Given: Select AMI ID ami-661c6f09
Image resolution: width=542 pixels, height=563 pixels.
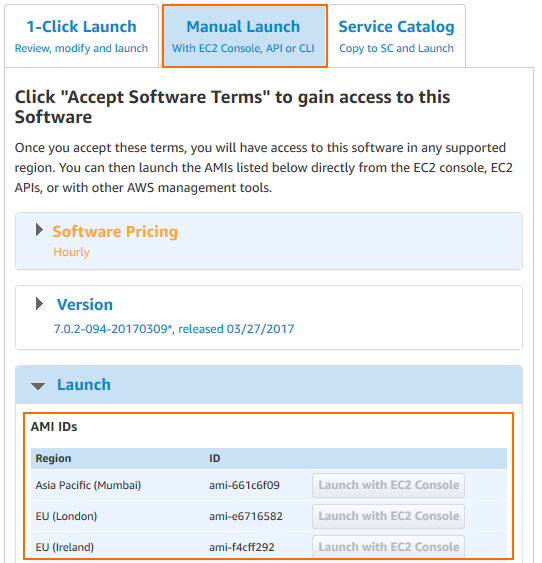Looking at the screenshot, I should coord(244,485).
